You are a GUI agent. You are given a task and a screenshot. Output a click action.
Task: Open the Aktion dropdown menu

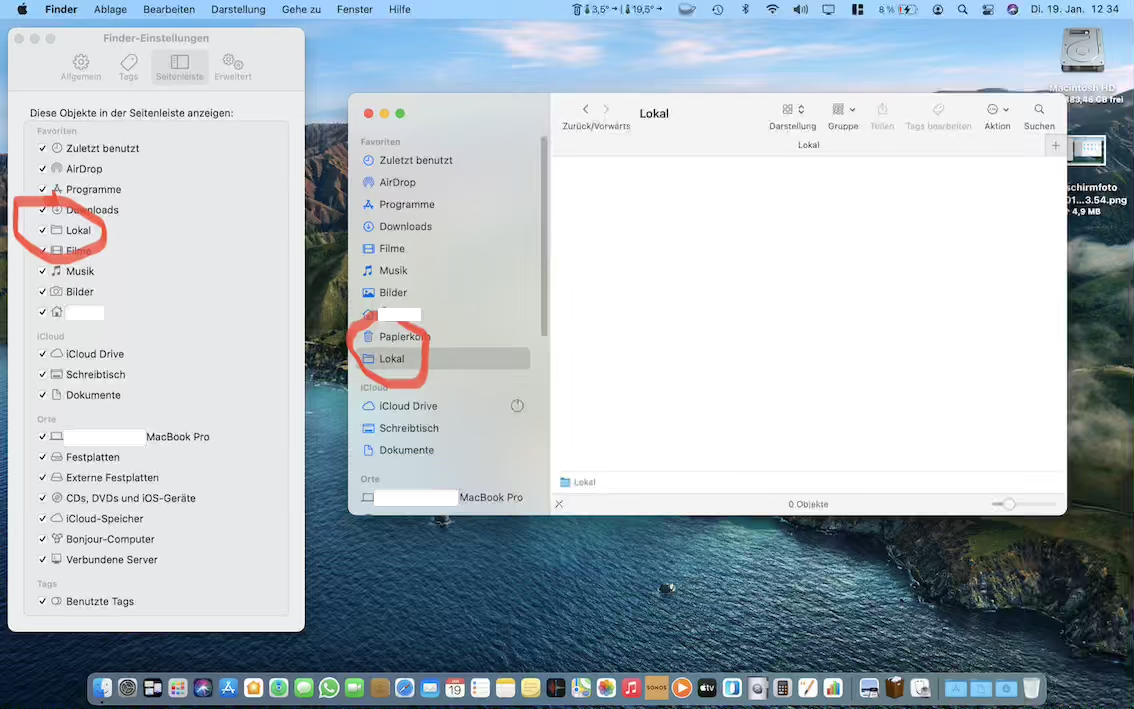[996, 110]
